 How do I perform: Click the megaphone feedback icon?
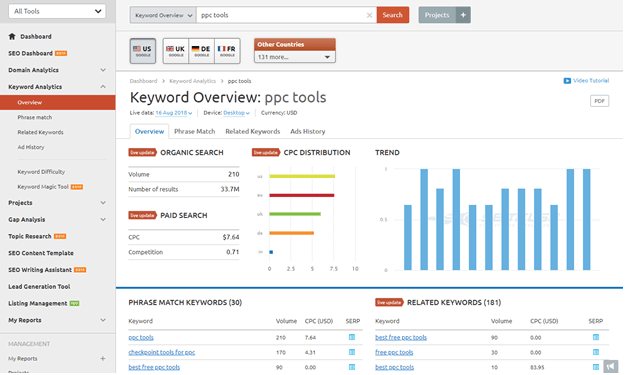611,366
